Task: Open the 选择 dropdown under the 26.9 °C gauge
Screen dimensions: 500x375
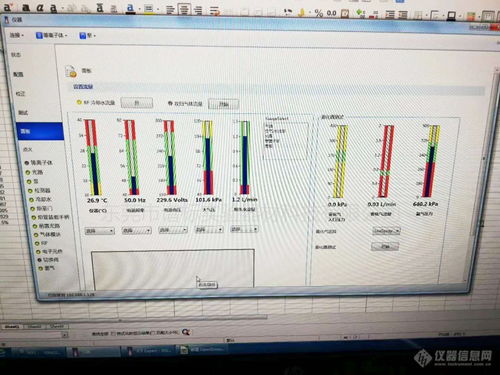Action: tap(100, 231)
